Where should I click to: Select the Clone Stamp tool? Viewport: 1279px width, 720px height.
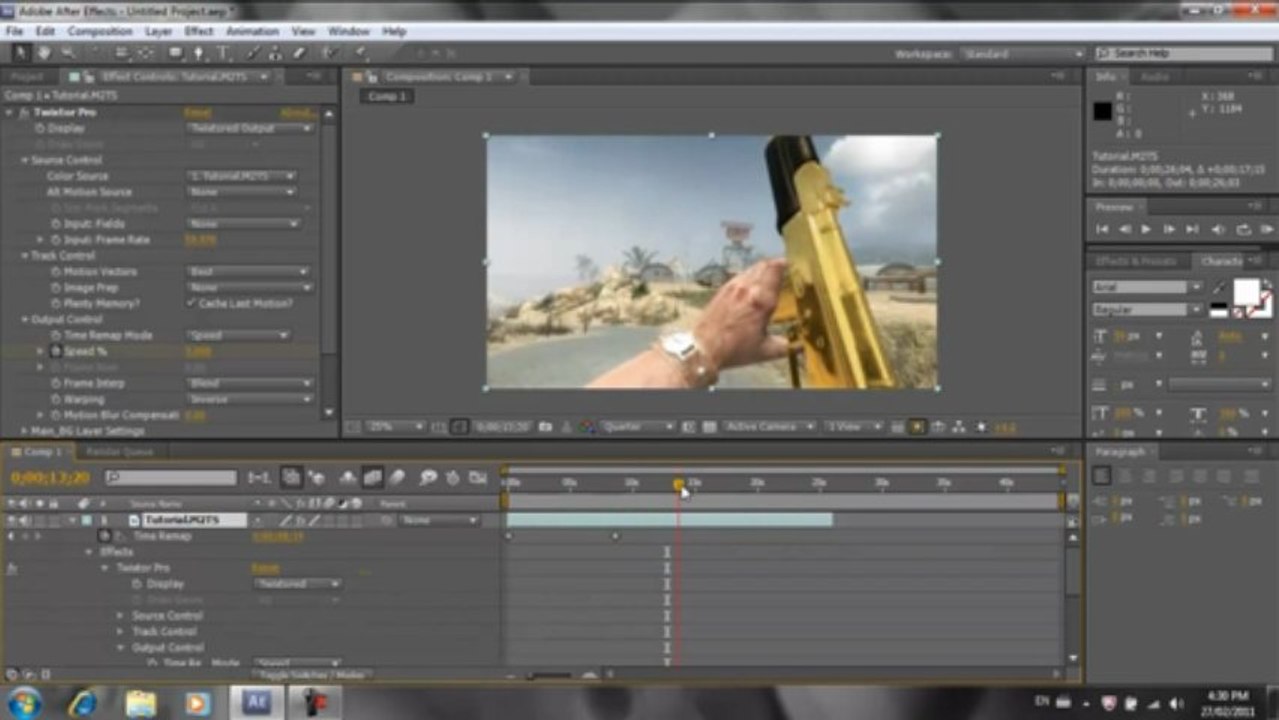click(275, 53)
